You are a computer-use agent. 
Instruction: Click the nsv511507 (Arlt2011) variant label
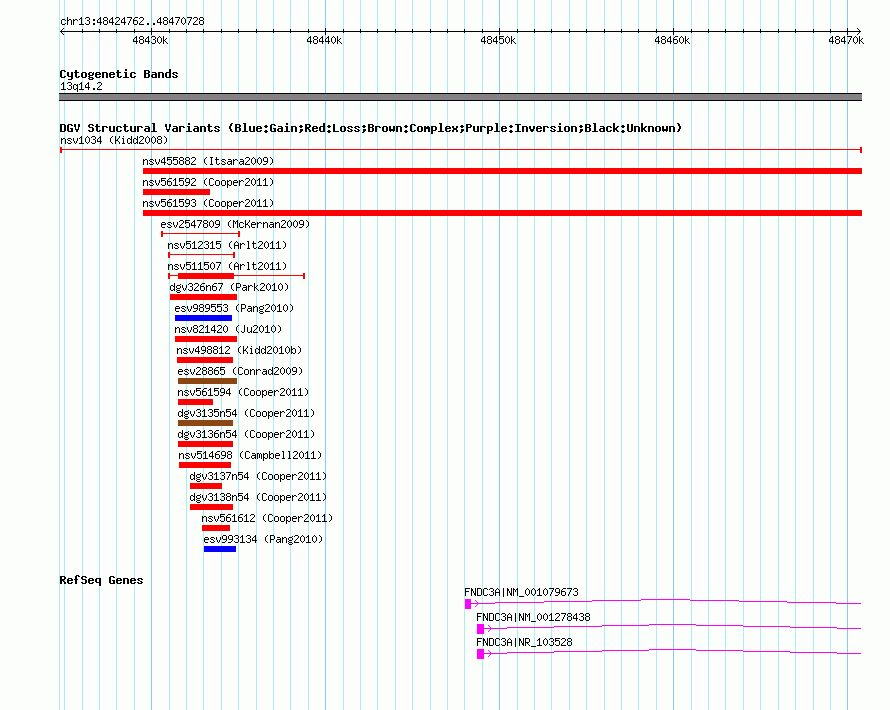(x=227, y=266)
